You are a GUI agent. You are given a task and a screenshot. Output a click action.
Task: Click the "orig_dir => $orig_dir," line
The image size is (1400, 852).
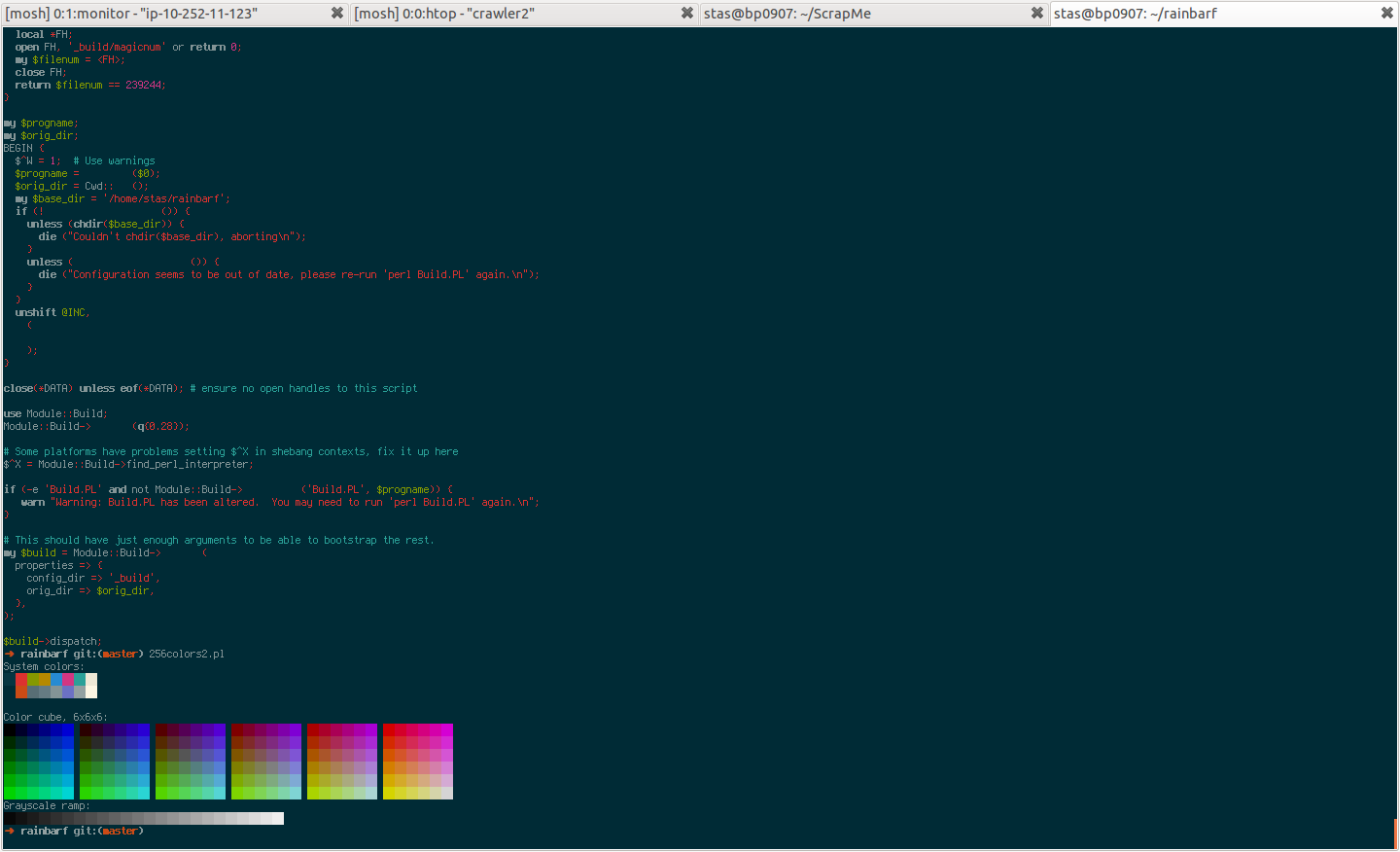click(90, 591)
